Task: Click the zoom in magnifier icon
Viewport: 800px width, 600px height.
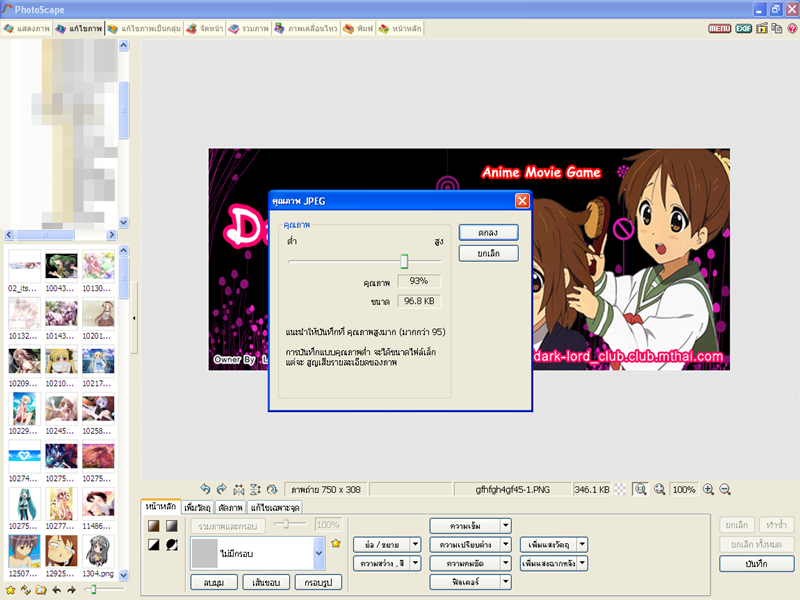Action: pos(709,490)
